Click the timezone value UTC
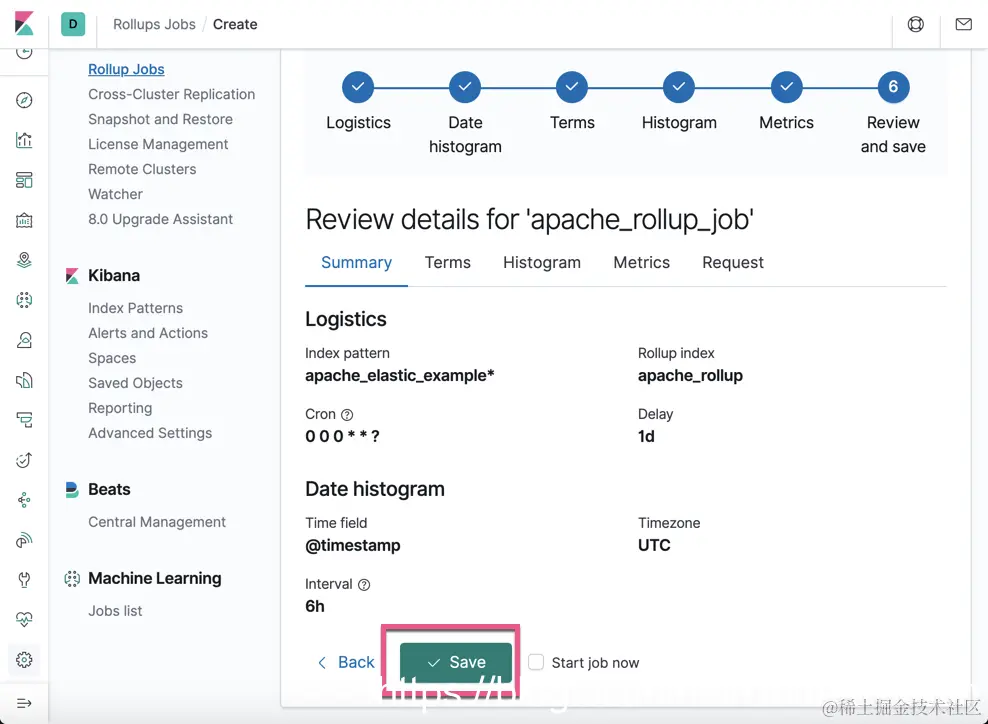Image resolution: width=988 pixels, height=724 pixels. (654, 545)
